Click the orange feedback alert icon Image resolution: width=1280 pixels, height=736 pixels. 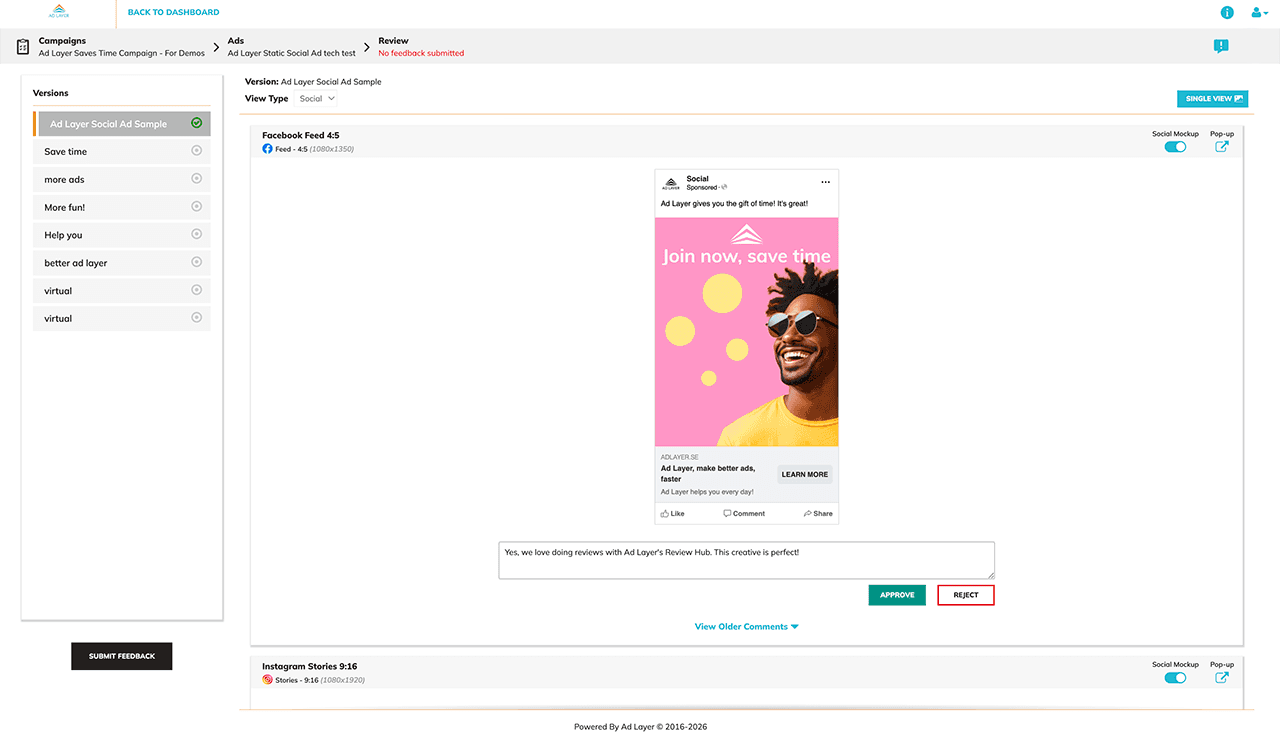point(1221,46)
